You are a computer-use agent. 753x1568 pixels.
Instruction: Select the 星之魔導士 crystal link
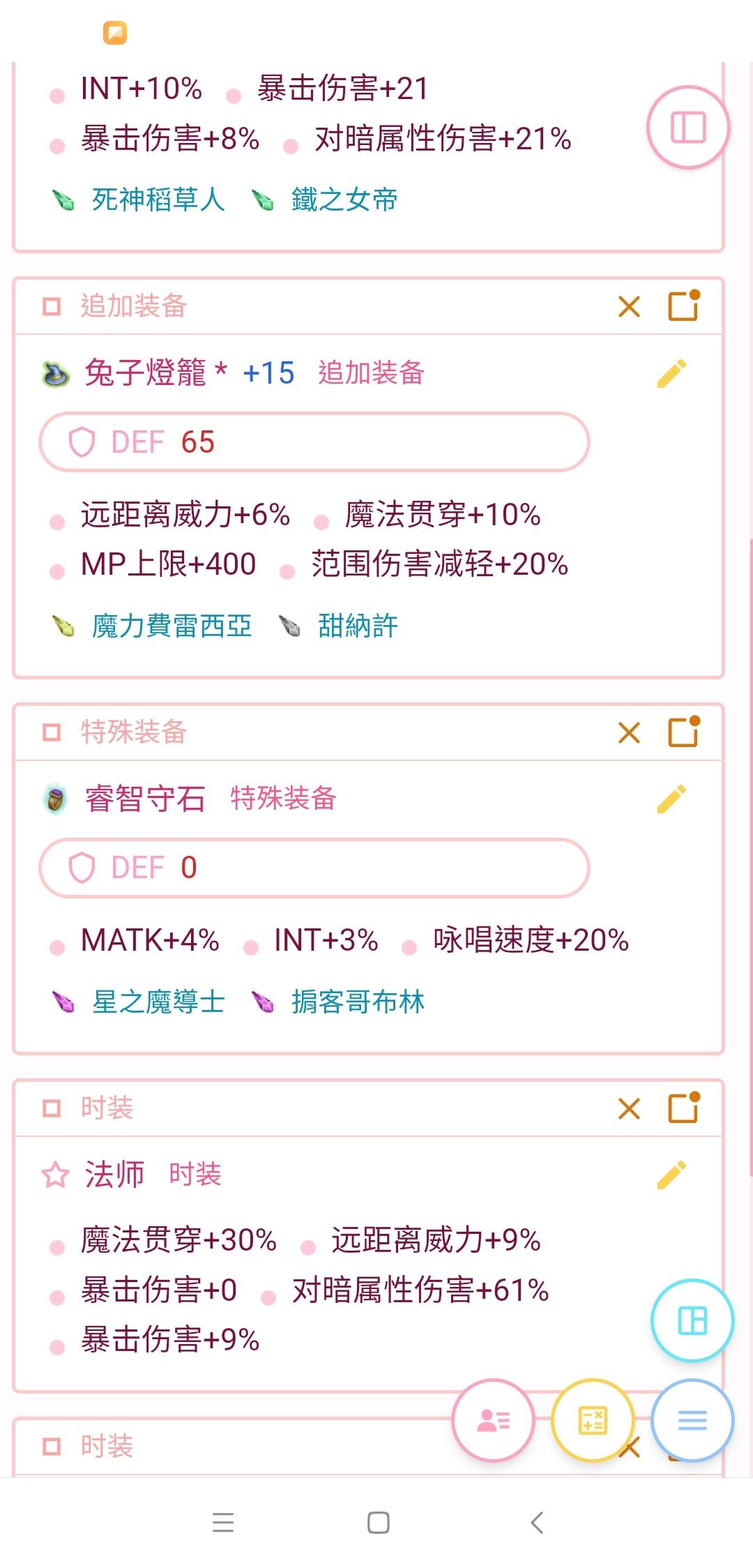click(x=158, y=1002)
